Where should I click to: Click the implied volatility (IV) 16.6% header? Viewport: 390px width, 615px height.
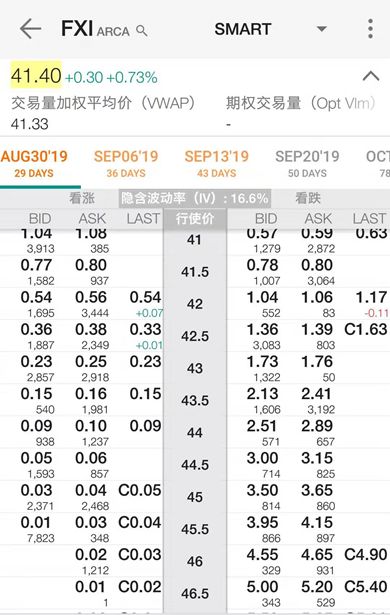coord(195,198)
